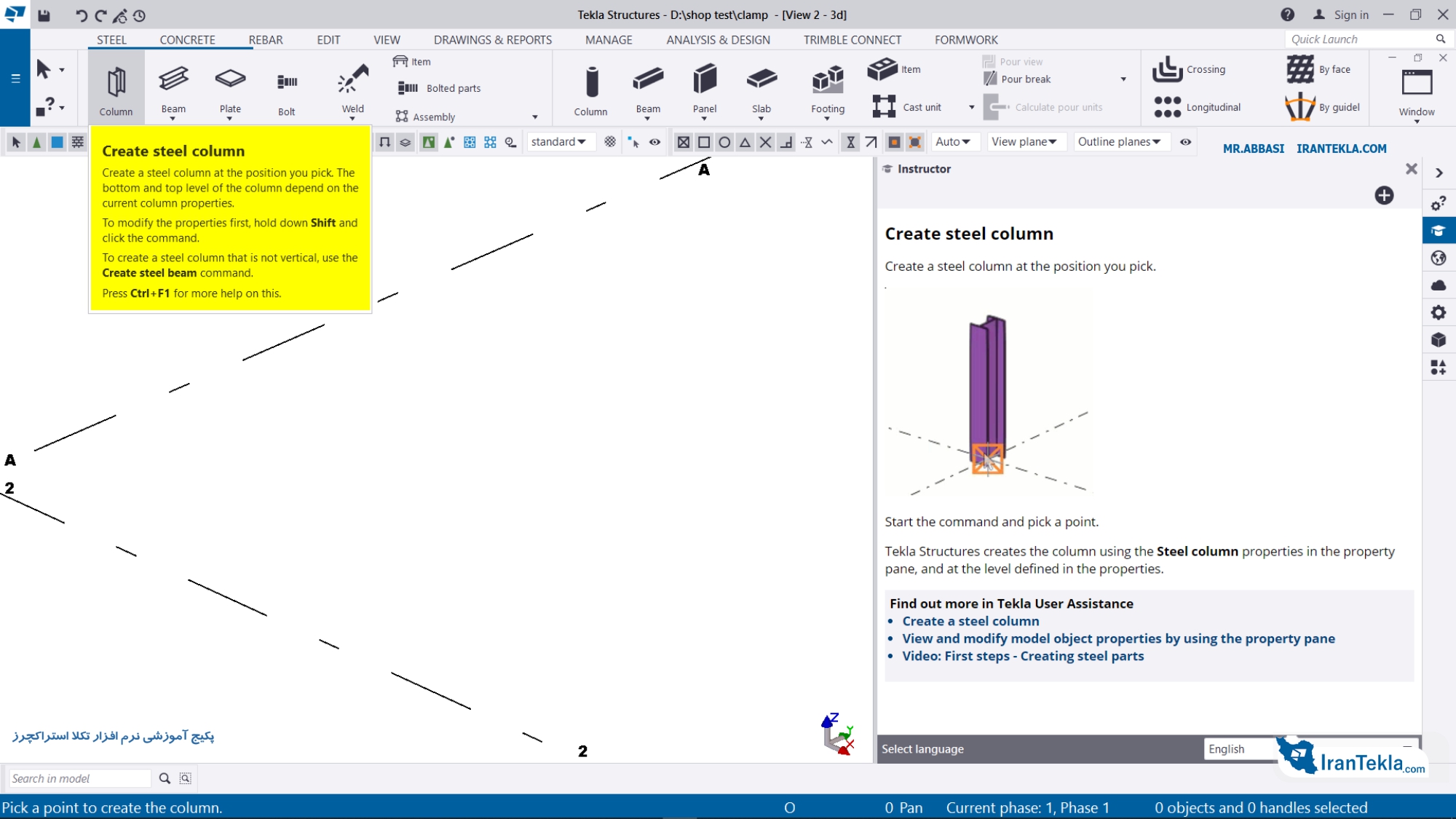Switch to the CONCRETE ribbon tab
The image size is (1456, 819).
pyautogui.click(x=188, y=40)
